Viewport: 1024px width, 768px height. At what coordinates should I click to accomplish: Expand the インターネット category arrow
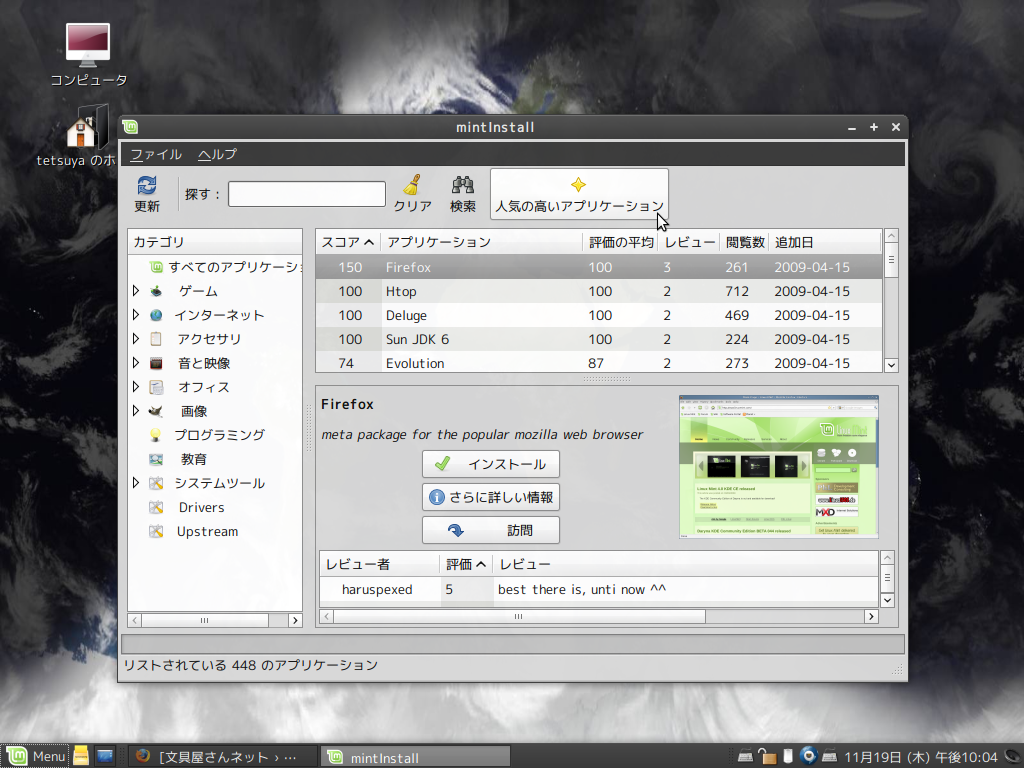click(x=136, y=315)
